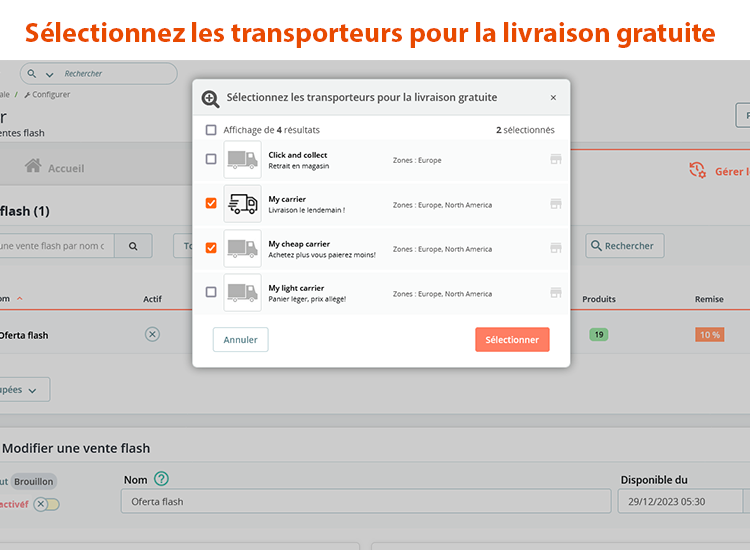Go to the Accueil tab

pos(55,167)
